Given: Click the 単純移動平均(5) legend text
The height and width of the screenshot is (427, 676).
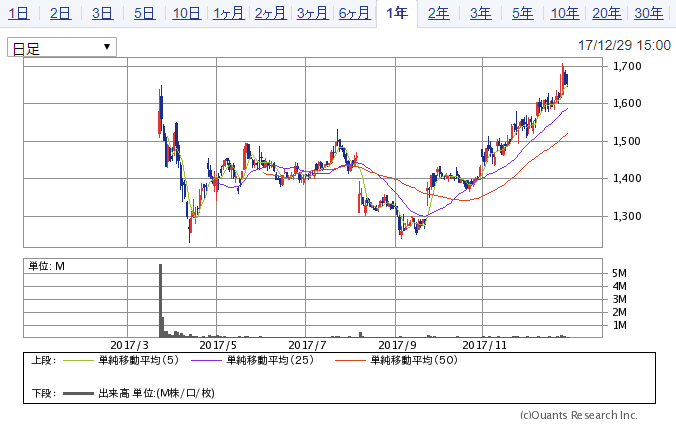Looking at the screenshot, I should [139, 360].
